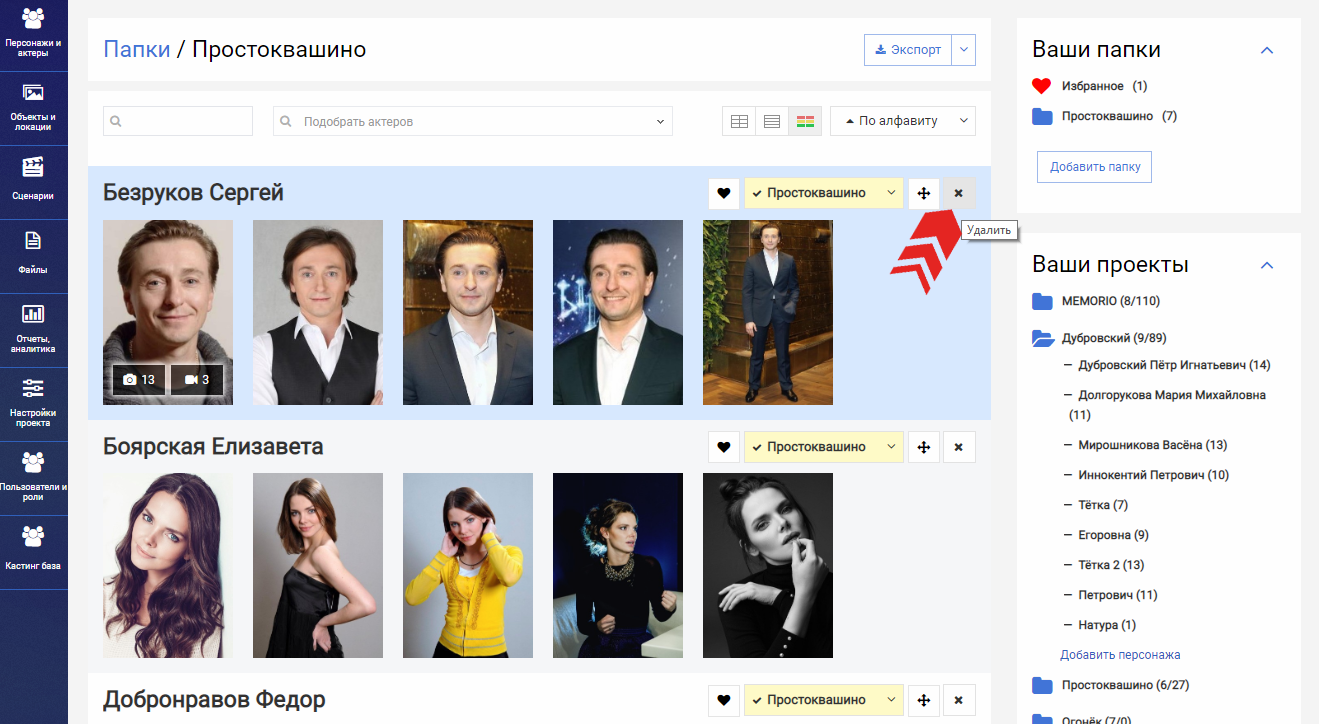Click the Добавить персонажа link
Image resolution: width=1319 pixels, height=724 pixels.
coord(1120,655)
